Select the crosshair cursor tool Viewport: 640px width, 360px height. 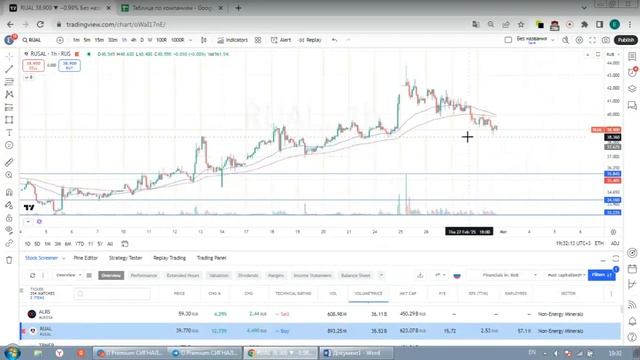9,56
